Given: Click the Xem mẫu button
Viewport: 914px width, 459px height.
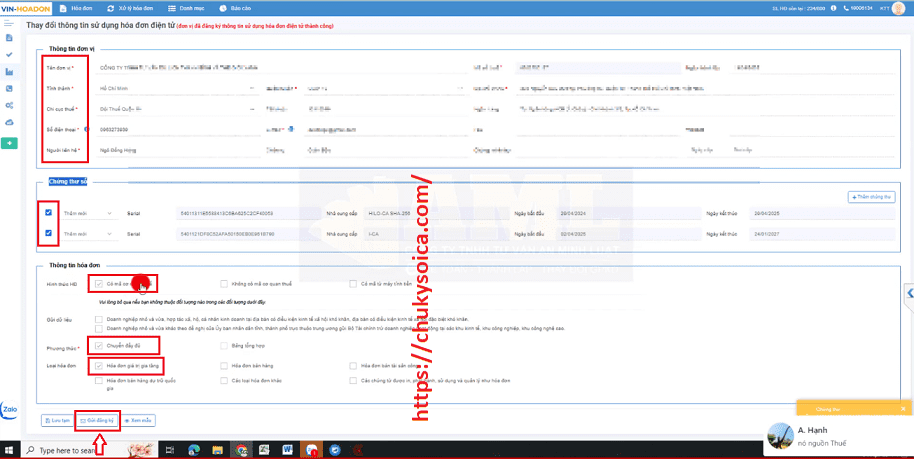Looking at the screenshot, I should [x=138, y=420].
